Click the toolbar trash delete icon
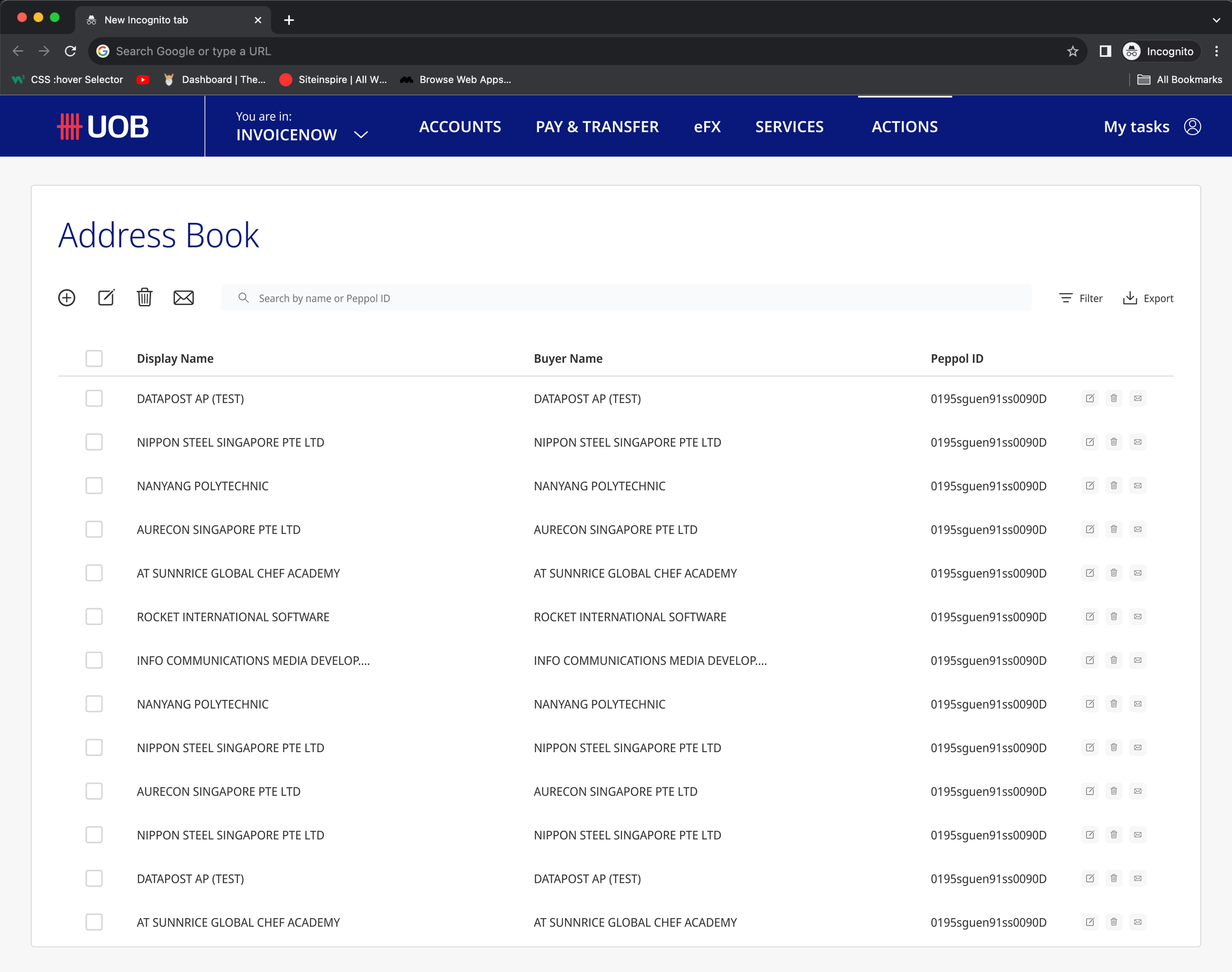The width and height of the screenshot is (1232, 972). pyautogui.click(x=144, y=298)
